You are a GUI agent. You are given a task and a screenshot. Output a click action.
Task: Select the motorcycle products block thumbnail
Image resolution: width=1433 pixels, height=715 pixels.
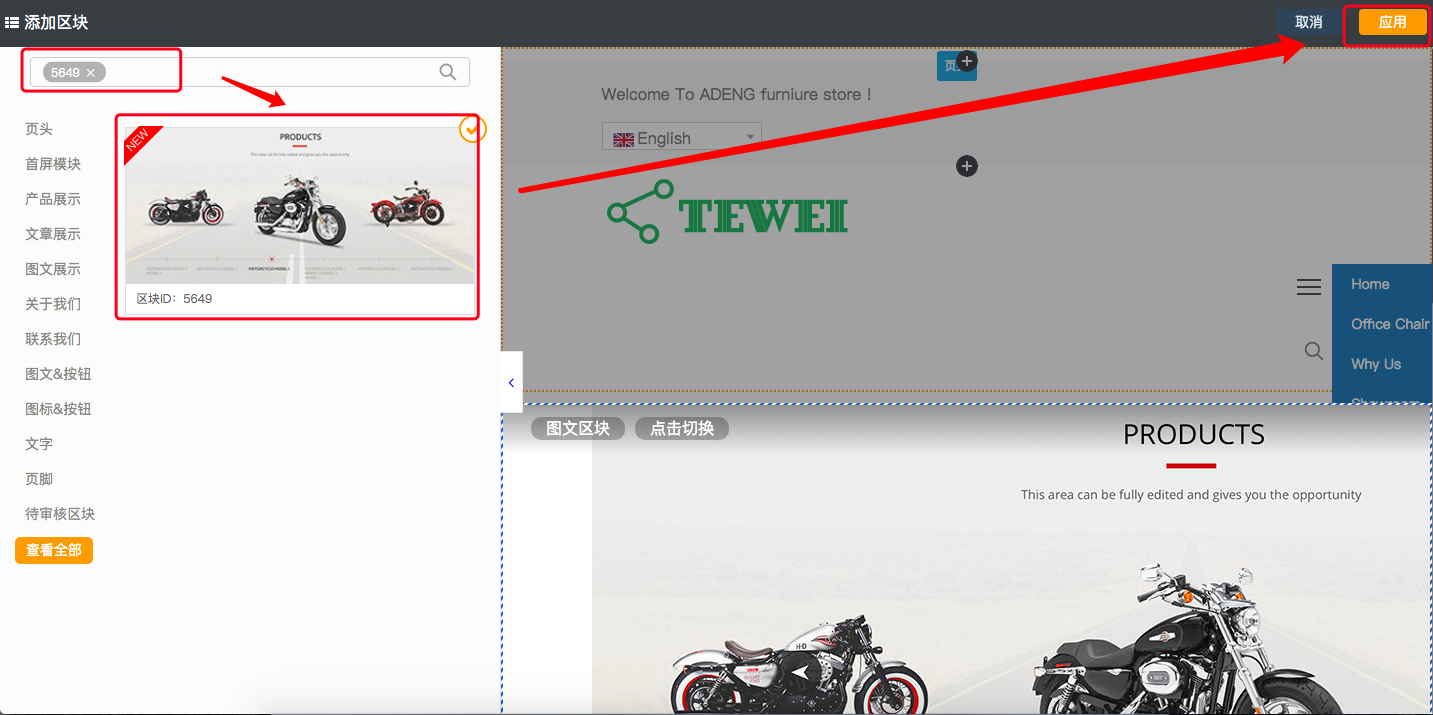300,205
